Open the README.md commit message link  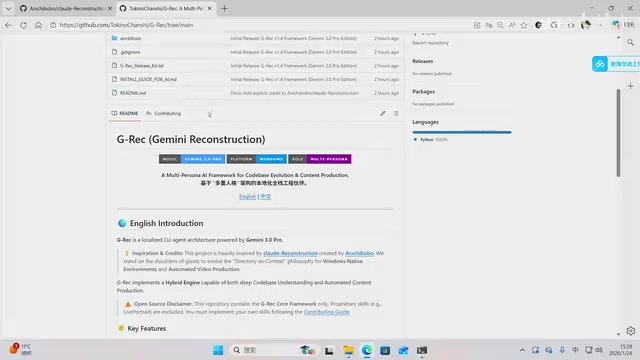pos(295,93)
